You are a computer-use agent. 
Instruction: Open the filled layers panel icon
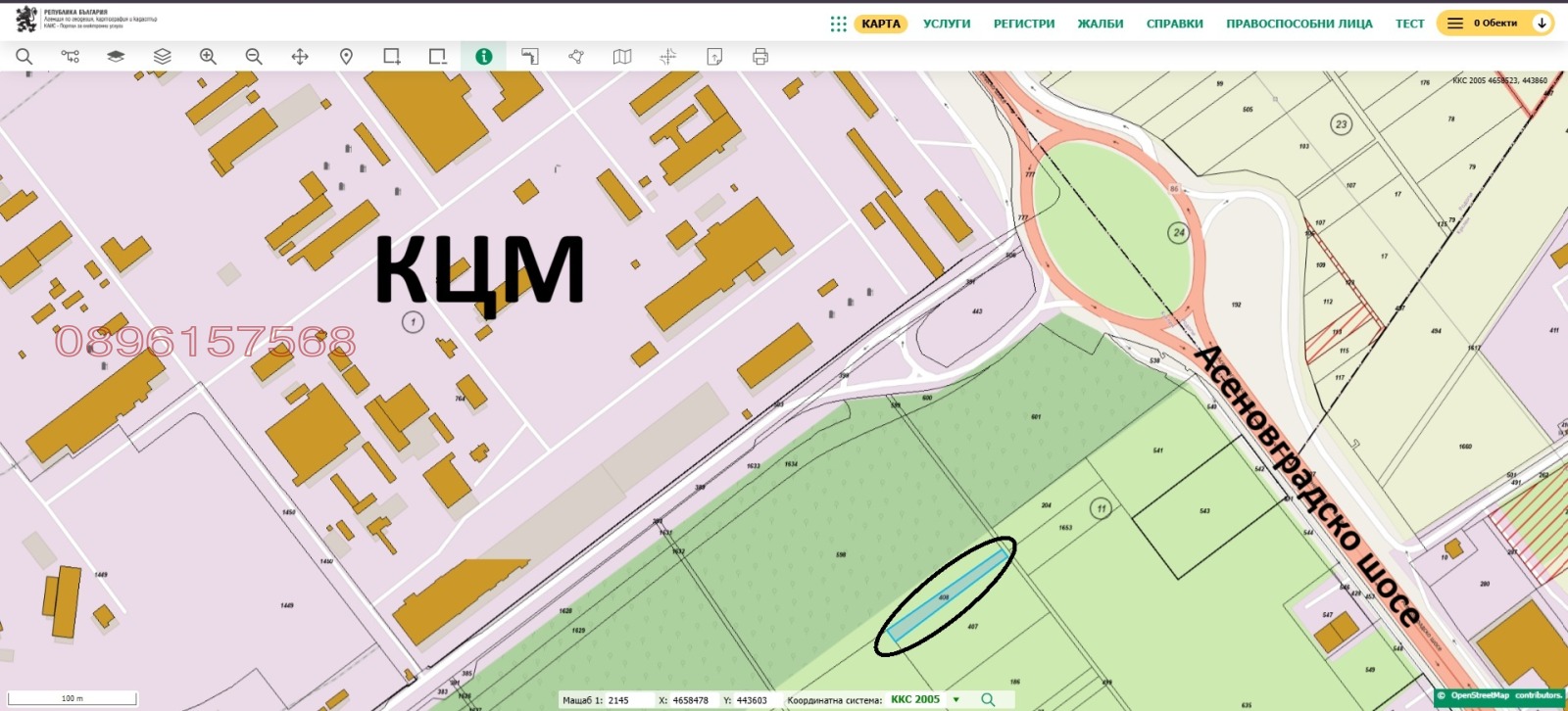point(116,57)
